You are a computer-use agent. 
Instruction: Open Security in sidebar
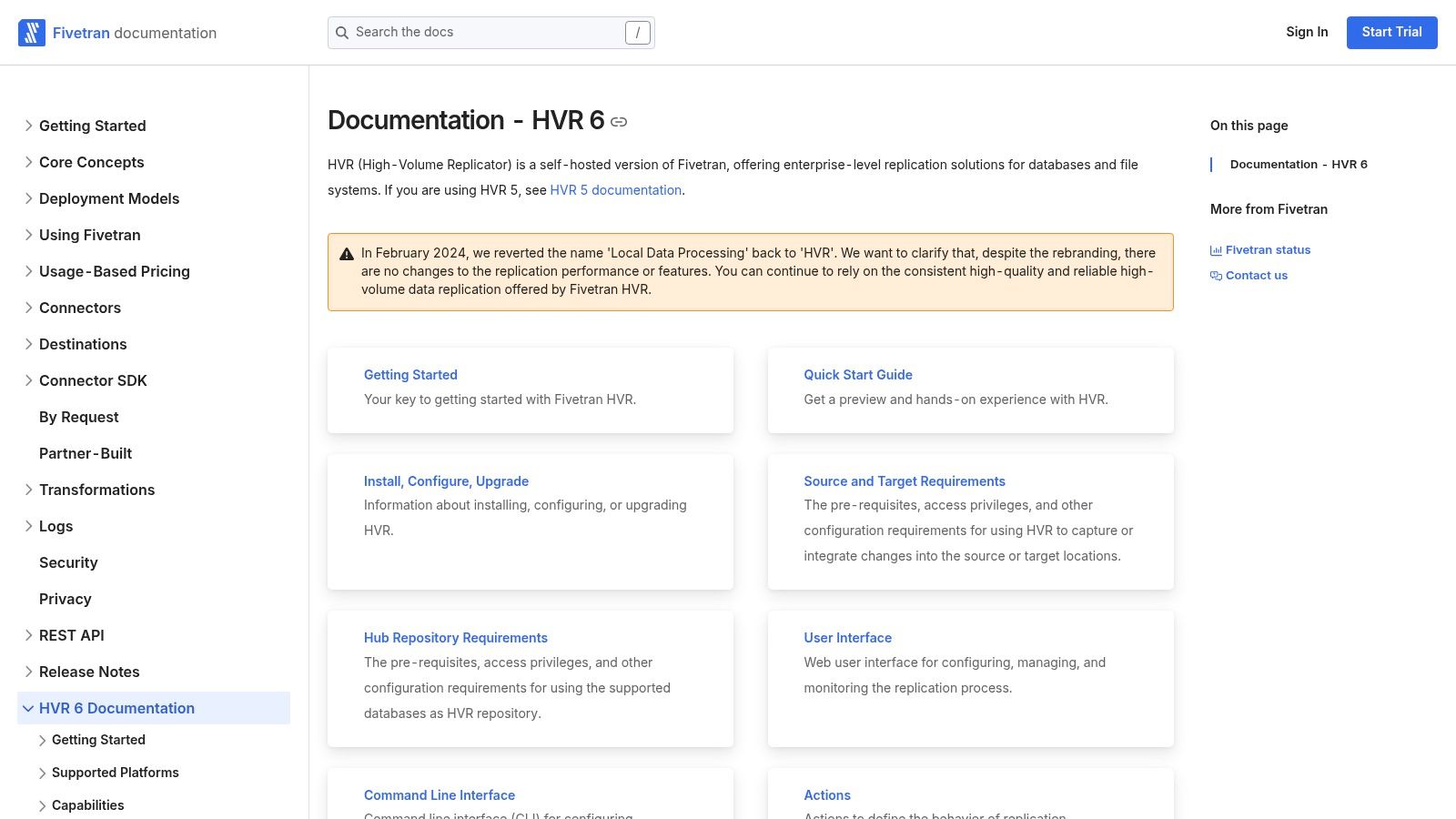[x=68, y=562]
